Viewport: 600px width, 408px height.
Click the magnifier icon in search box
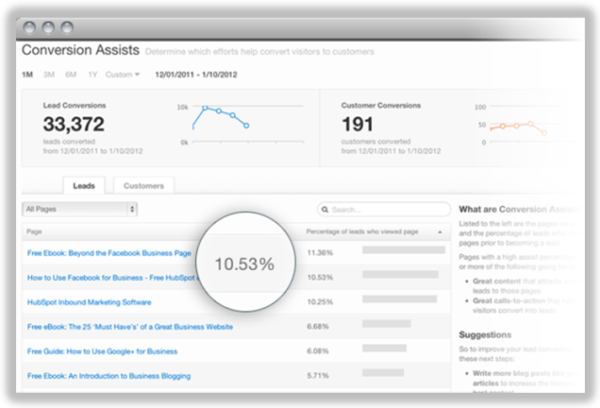(325, 209)
